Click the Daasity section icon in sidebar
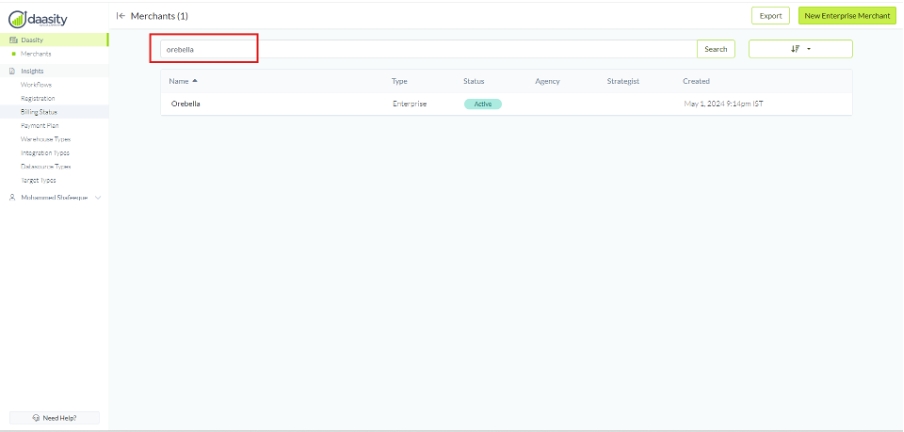The width and height of the screenshot is (904, 432). click(x=13, y=40)
